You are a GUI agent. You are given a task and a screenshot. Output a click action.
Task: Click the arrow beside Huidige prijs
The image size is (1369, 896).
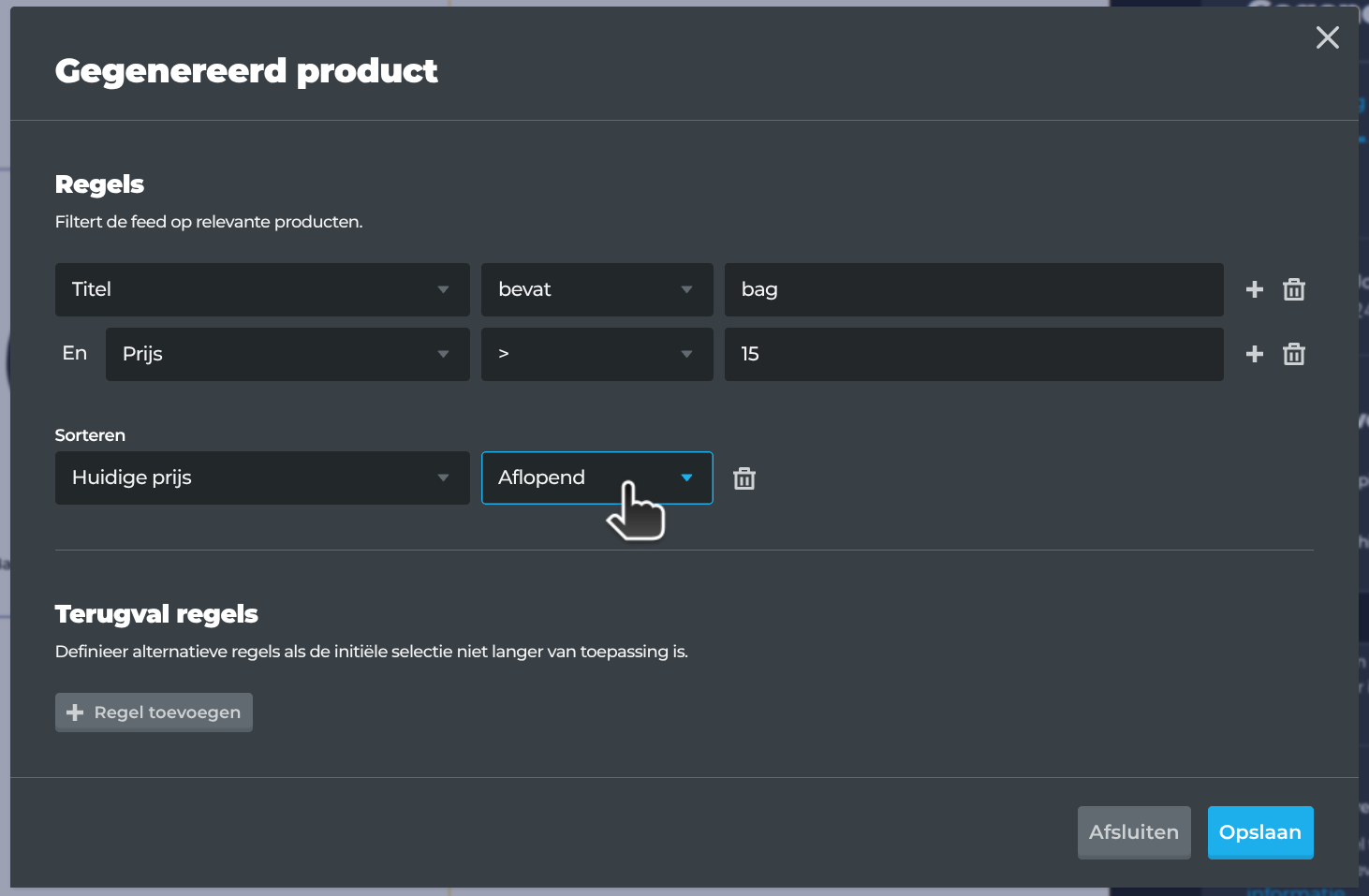(x=443, y=477)
